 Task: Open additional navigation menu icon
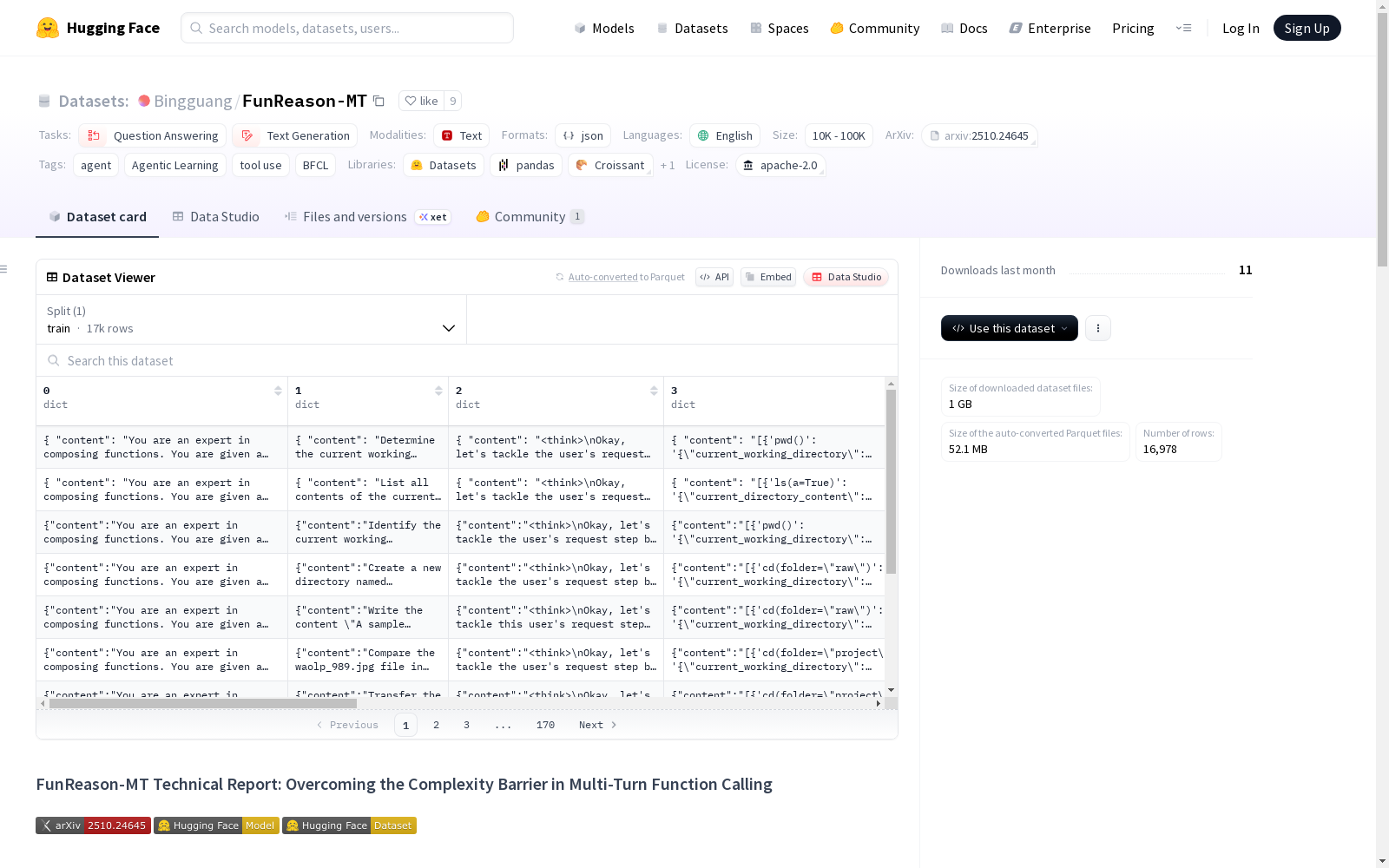(1183, 28)
